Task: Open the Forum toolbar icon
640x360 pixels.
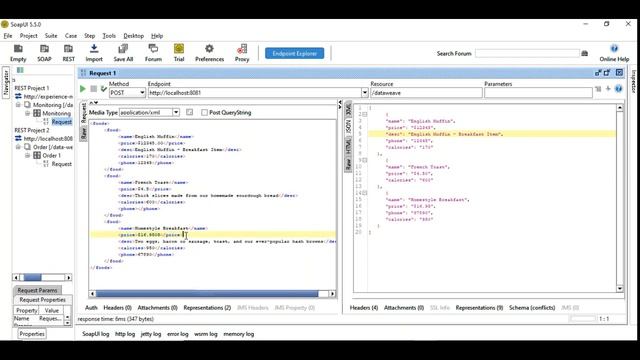Action: pyautogui.click(x=153, y=53)
